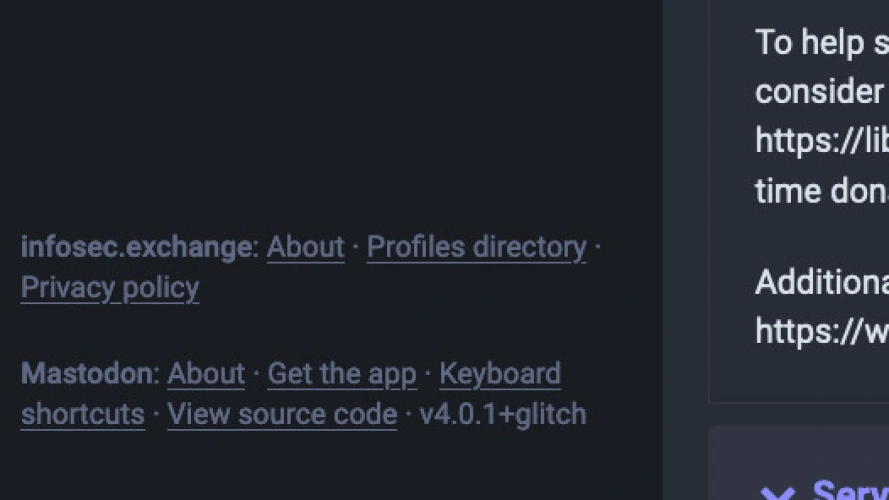Image resolution: width=889 pixels, height=500 pixels.
Task: Click the URL beginning with https://w
Action: 822,330
